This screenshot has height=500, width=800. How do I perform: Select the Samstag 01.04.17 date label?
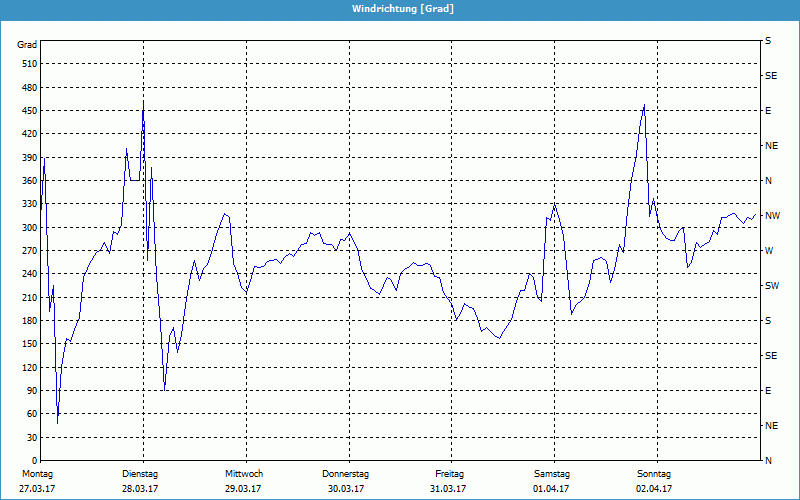click(x=551, y=481)
